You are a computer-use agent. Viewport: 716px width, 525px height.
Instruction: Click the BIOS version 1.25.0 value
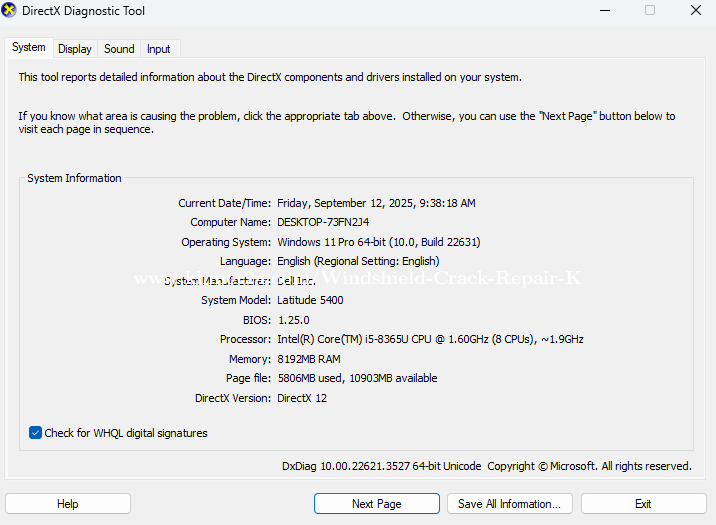tap(293, 320)
